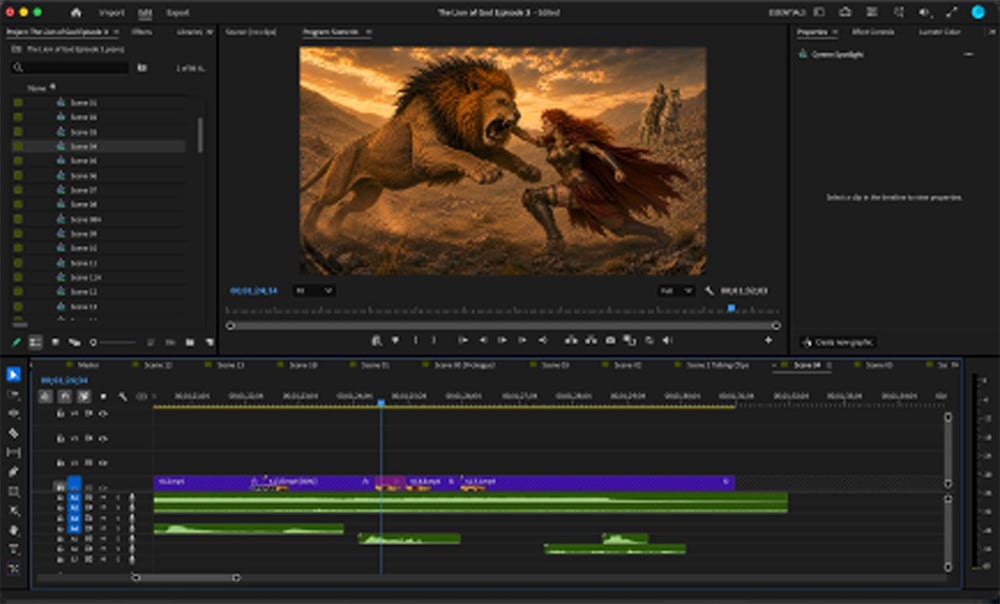Click the Home icon in header
This screenshot has height=604, width=1000.
[x=76, y=12]
